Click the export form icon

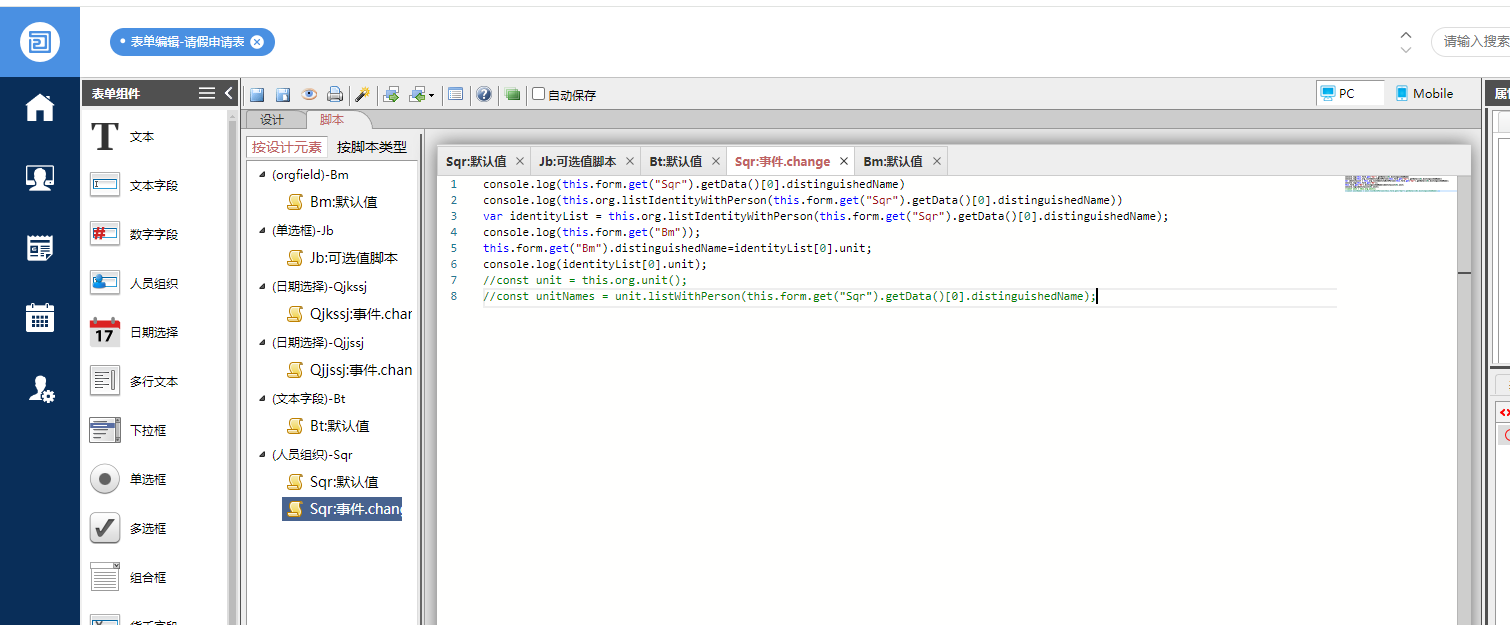(x=391, y=94)
